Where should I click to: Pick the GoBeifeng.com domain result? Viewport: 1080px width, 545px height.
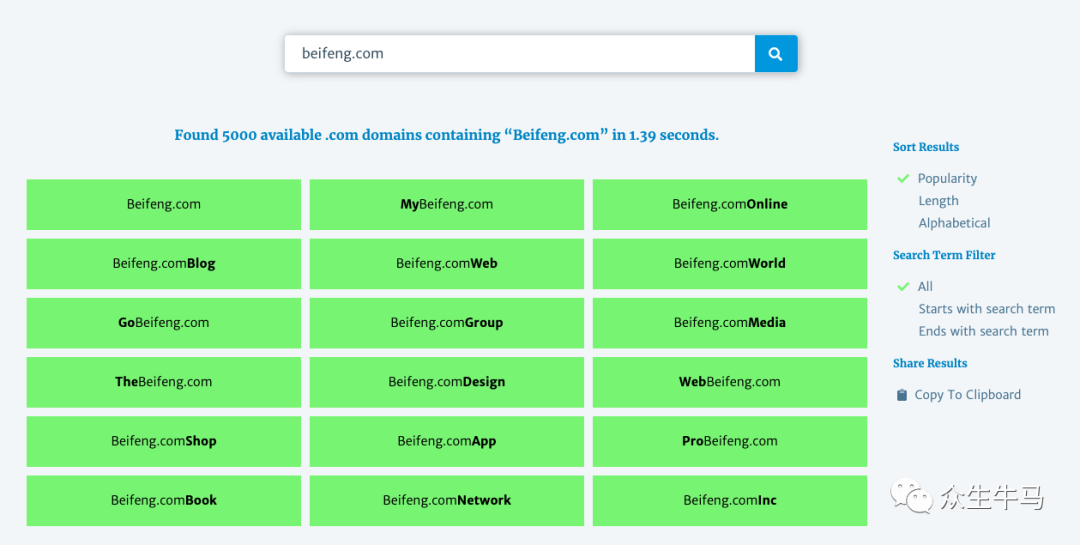point(164,323)
